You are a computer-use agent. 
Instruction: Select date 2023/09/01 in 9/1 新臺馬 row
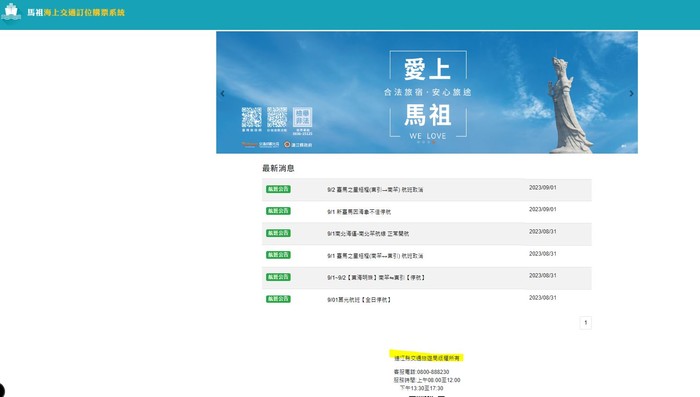pyautogui.click(x=542, y=209)
